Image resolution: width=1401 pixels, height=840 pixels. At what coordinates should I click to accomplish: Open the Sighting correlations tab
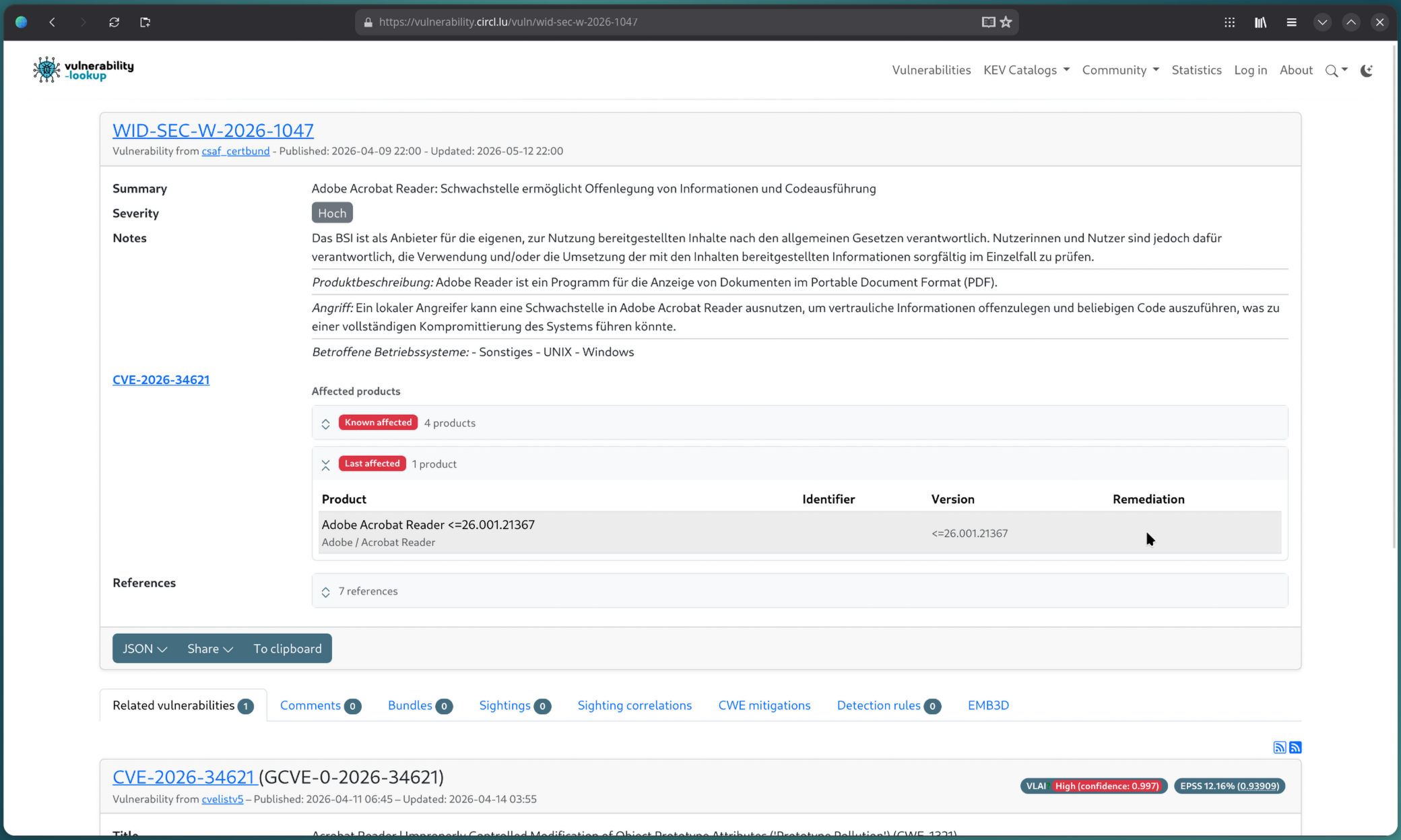point(634,705)
